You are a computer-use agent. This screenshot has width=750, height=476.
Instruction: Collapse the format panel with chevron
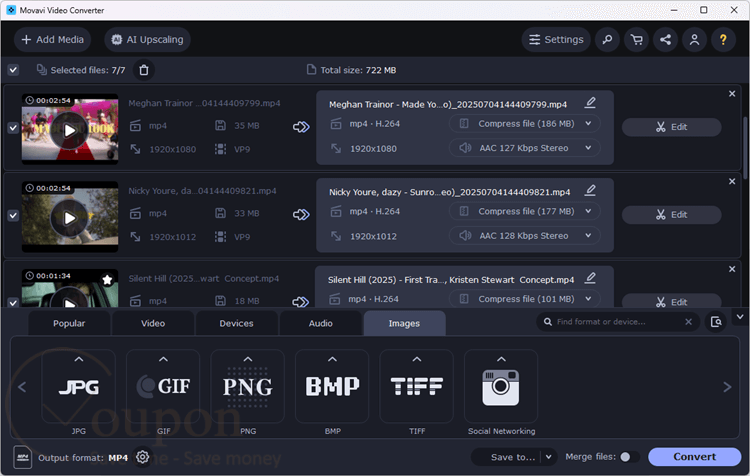(x=740, y=317)
